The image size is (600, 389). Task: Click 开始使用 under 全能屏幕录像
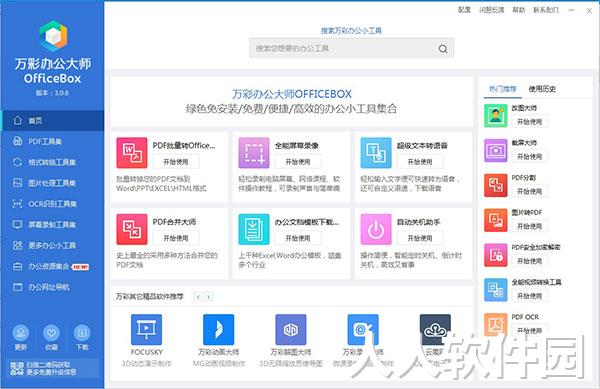point(298,162)
